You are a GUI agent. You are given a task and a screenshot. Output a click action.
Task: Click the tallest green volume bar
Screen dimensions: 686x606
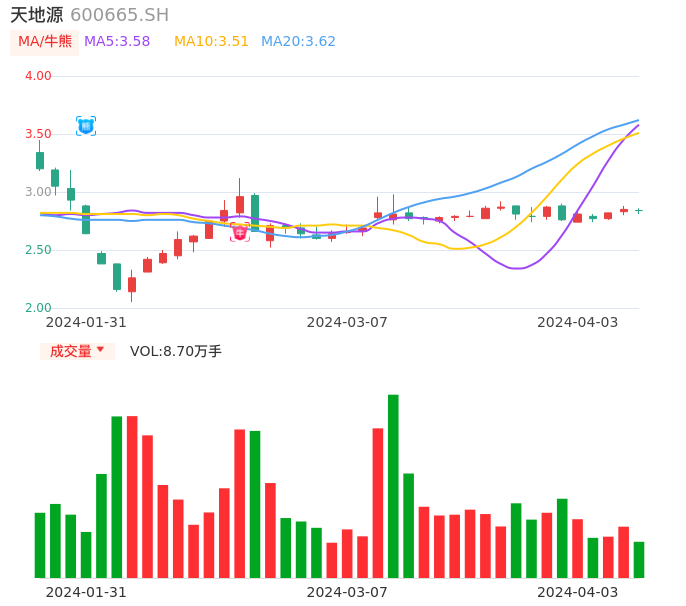(393, 486)
